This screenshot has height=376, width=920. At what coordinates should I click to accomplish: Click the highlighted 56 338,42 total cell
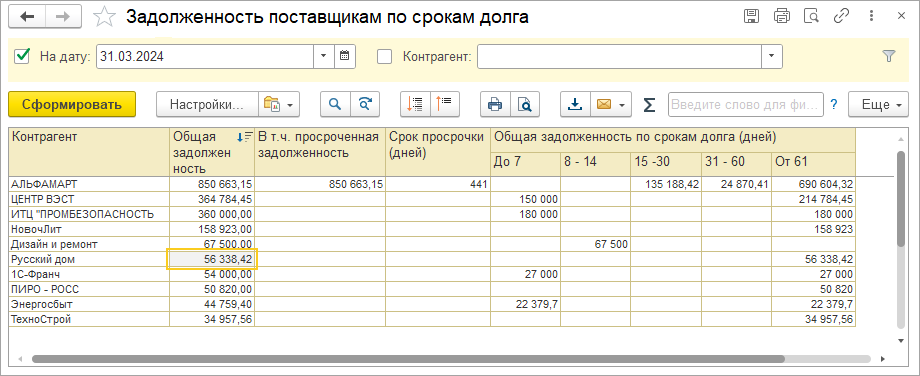(212, 259)
